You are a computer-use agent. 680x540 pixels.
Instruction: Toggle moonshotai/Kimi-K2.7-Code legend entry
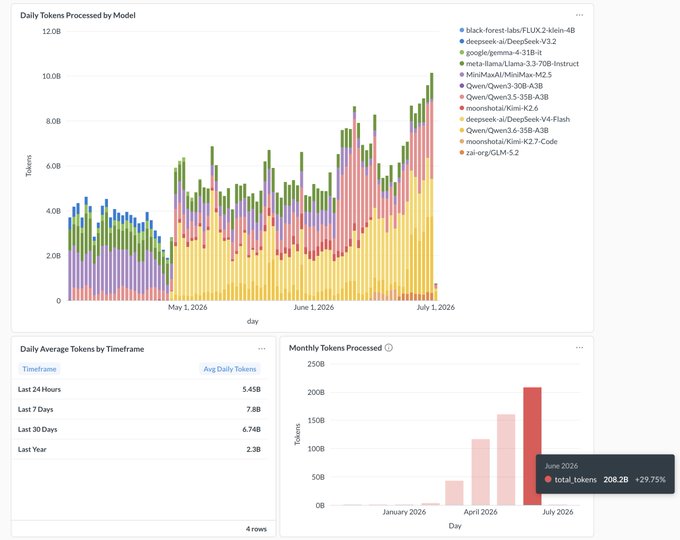508,141
